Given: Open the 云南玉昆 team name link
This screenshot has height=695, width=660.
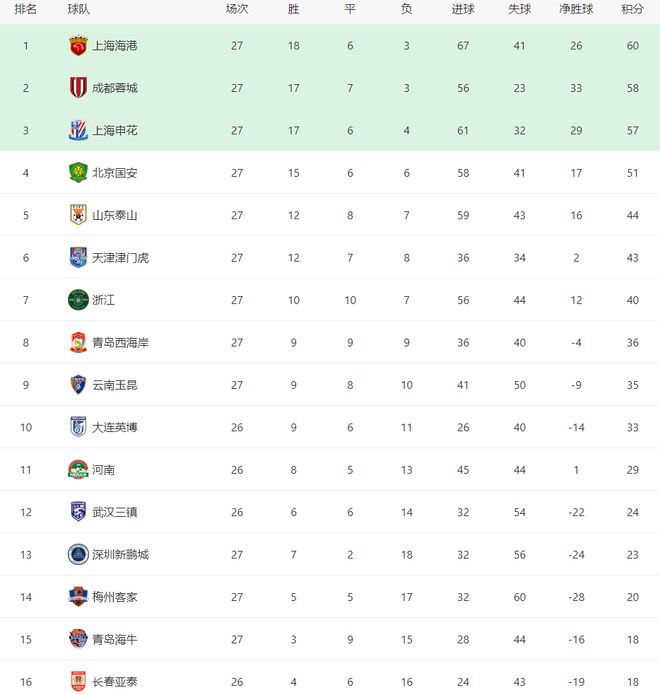Looking at the screenshot, I should (114, 385).
